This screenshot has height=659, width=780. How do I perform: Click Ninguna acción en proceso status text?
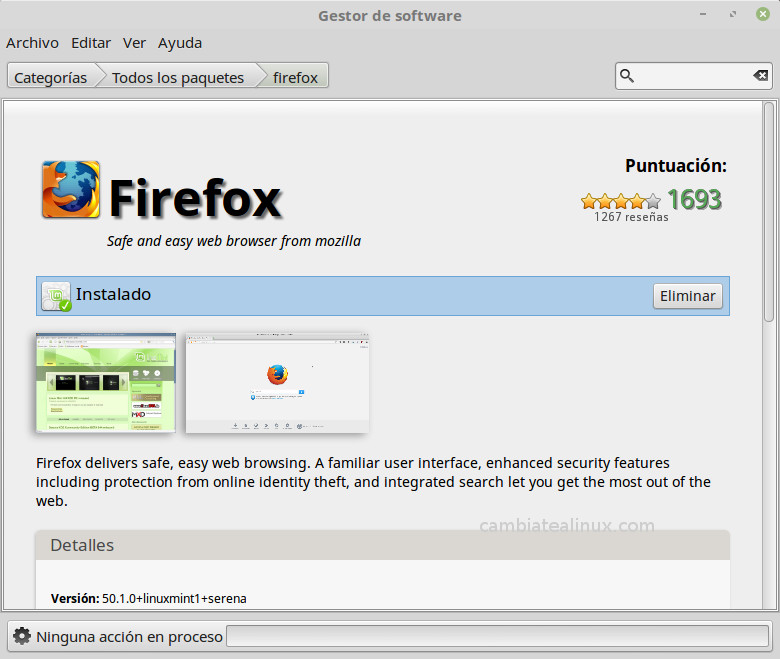pos(129,637)
